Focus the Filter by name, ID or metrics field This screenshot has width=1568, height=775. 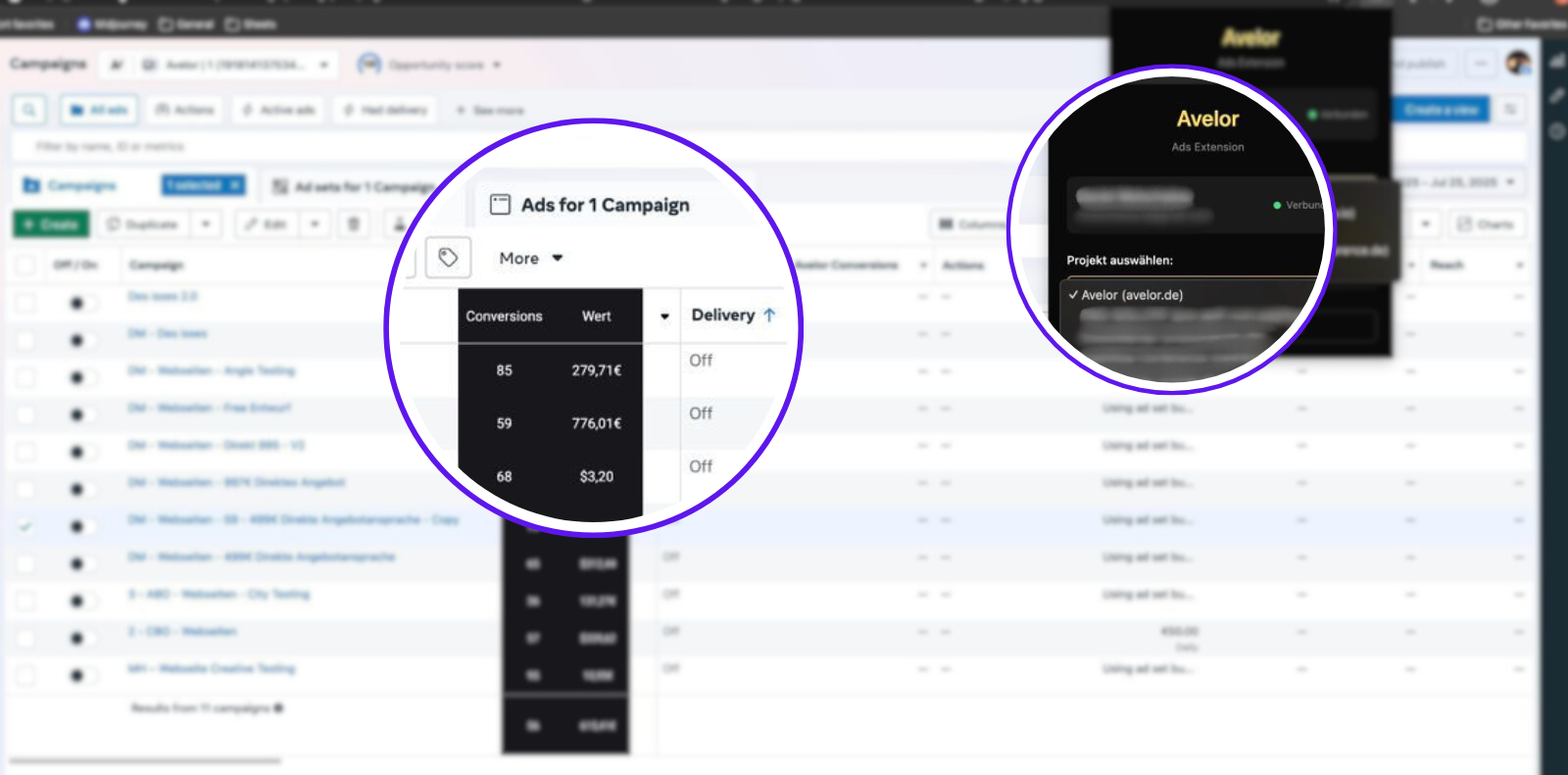pos(768,146)
